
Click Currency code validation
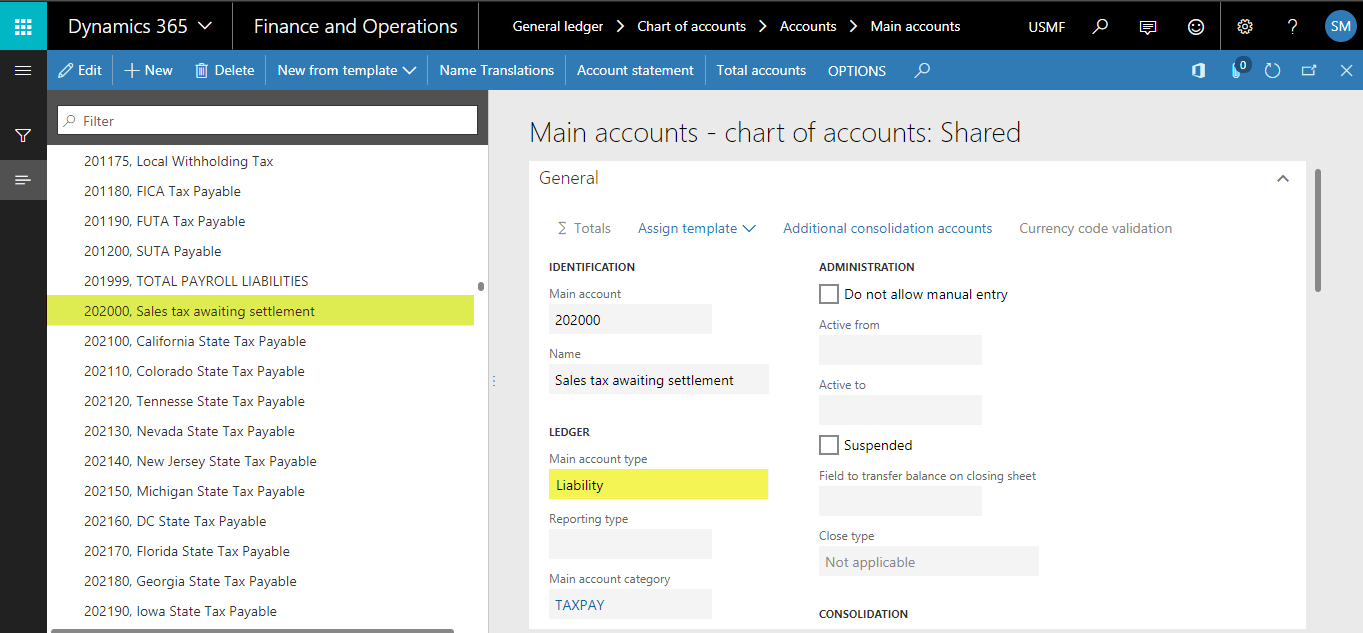tap(1095, 228)
